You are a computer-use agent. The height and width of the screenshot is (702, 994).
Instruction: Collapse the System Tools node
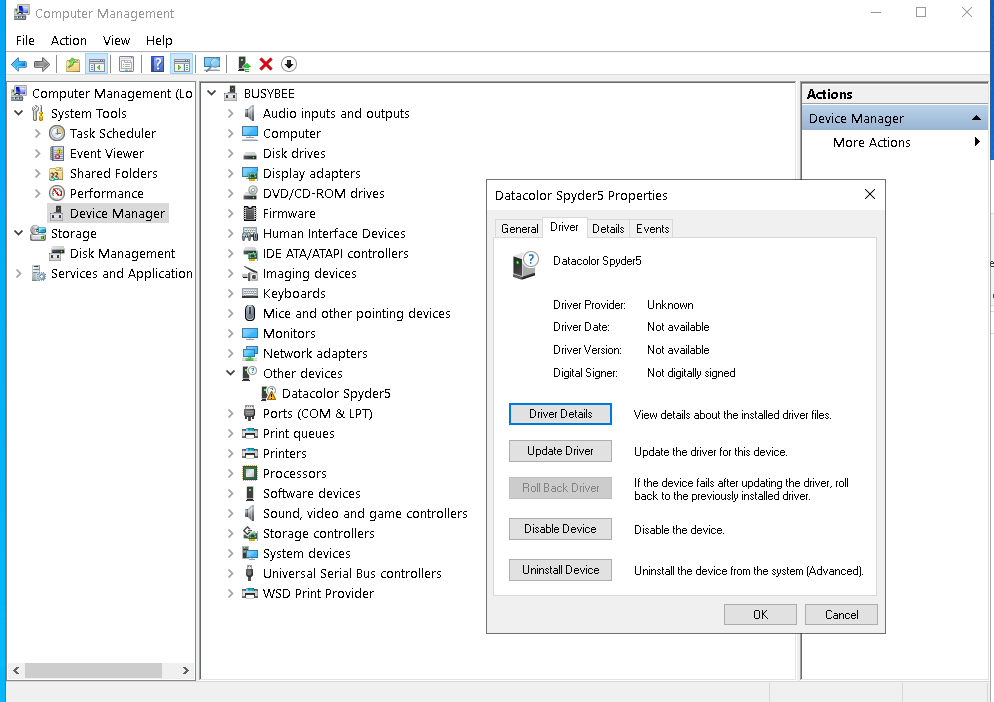click(18, 113)
